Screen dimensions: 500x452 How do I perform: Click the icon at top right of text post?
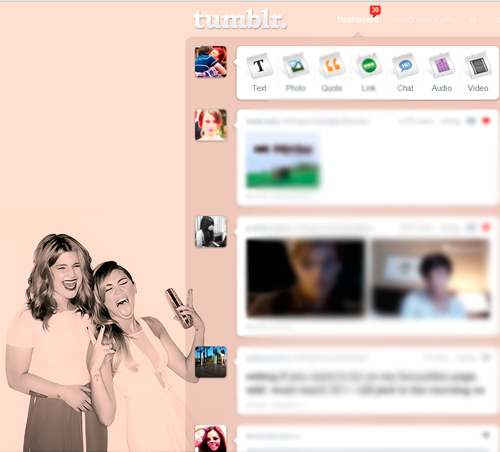coord(486,358)
